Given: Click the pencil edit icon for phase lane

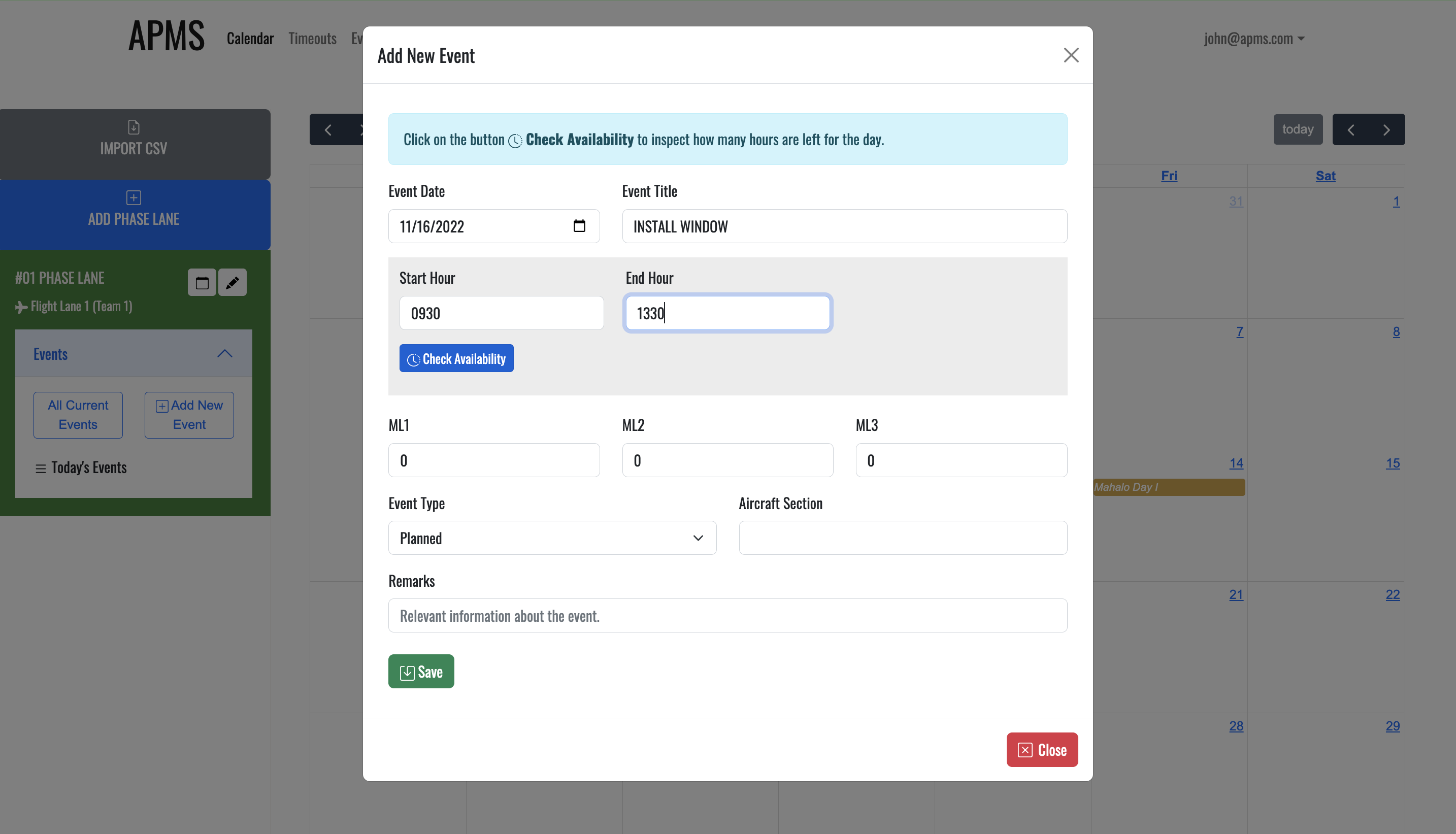Looking at the screenshot, I should point(232,282).
